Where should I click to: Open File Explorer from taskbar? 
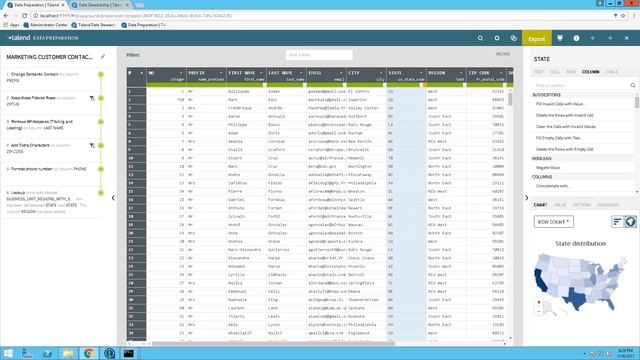coord(68,353)
